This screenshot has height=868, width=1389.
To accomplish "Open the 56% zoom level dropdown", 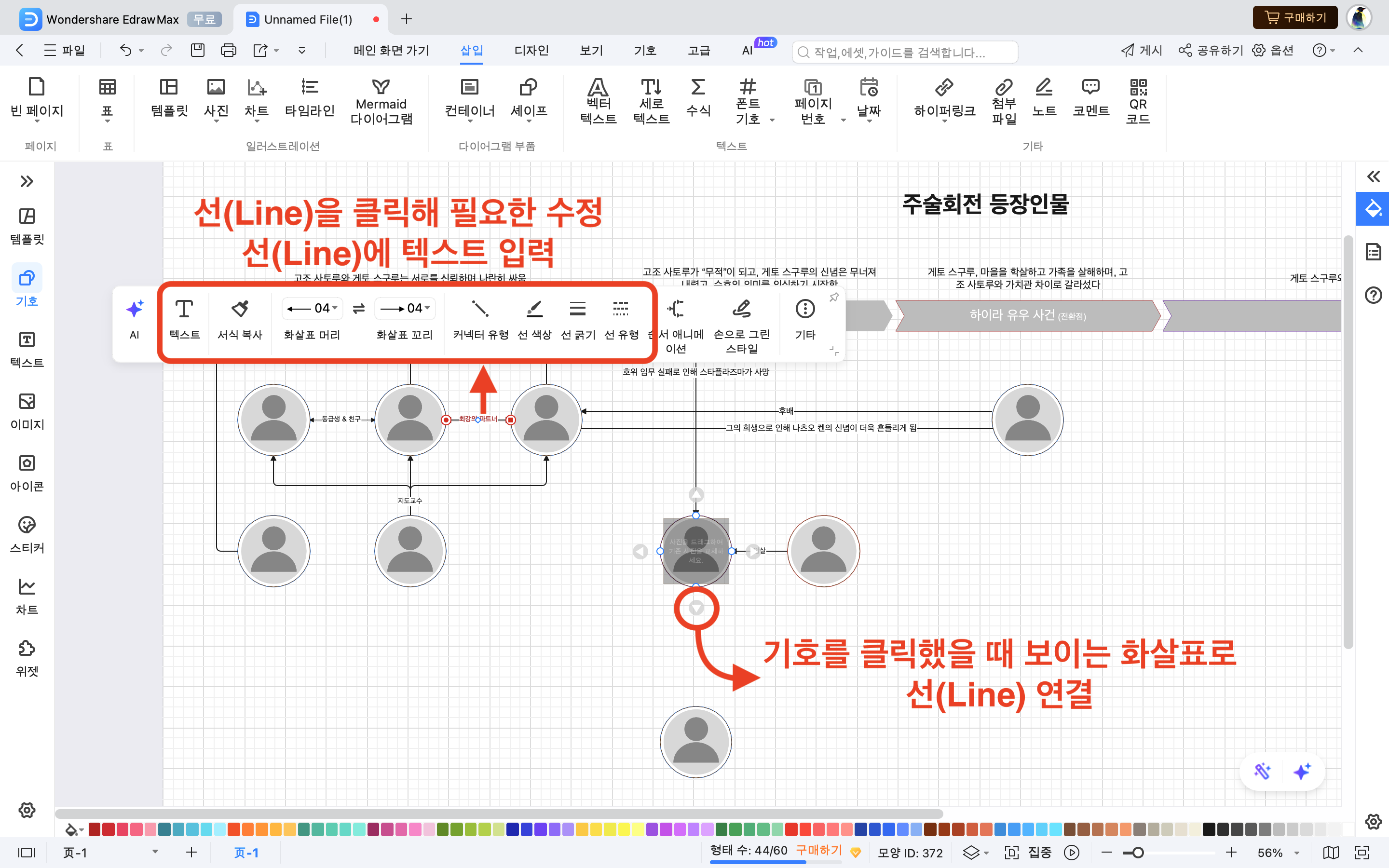I will [x=1296, y=853].
